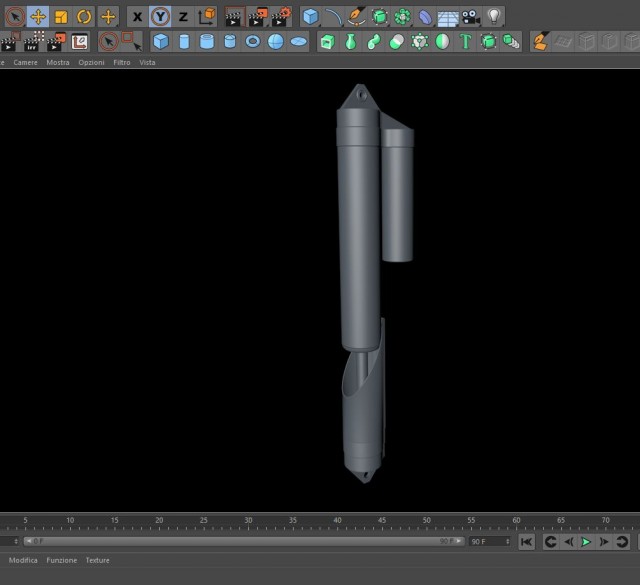
Task: Toggle Z axis lock
Action: (x=183, y=17)
